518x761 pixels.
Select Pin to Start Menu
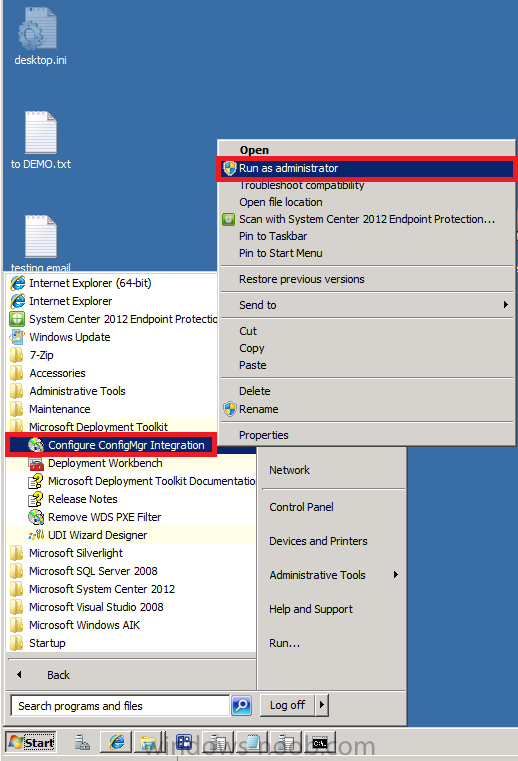click(281, 253)
